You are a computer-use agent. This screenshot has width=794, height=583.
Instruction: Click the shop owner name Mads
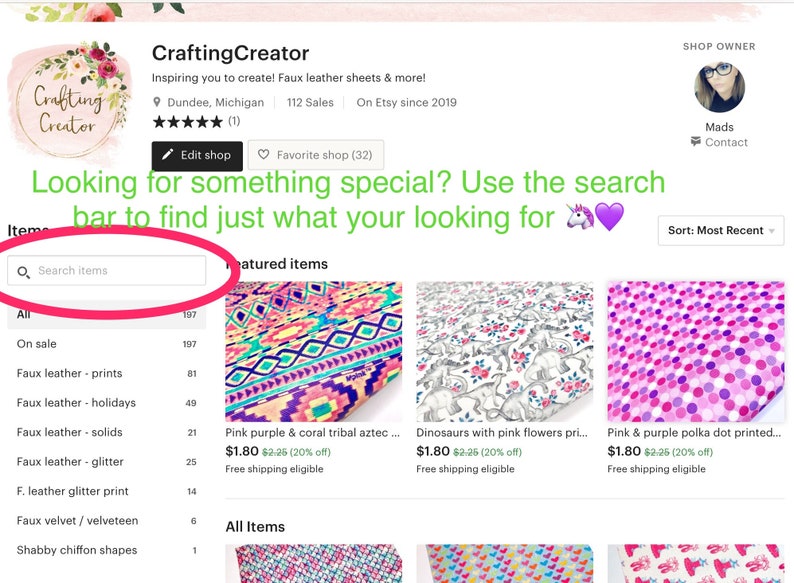tap(719, 127)
